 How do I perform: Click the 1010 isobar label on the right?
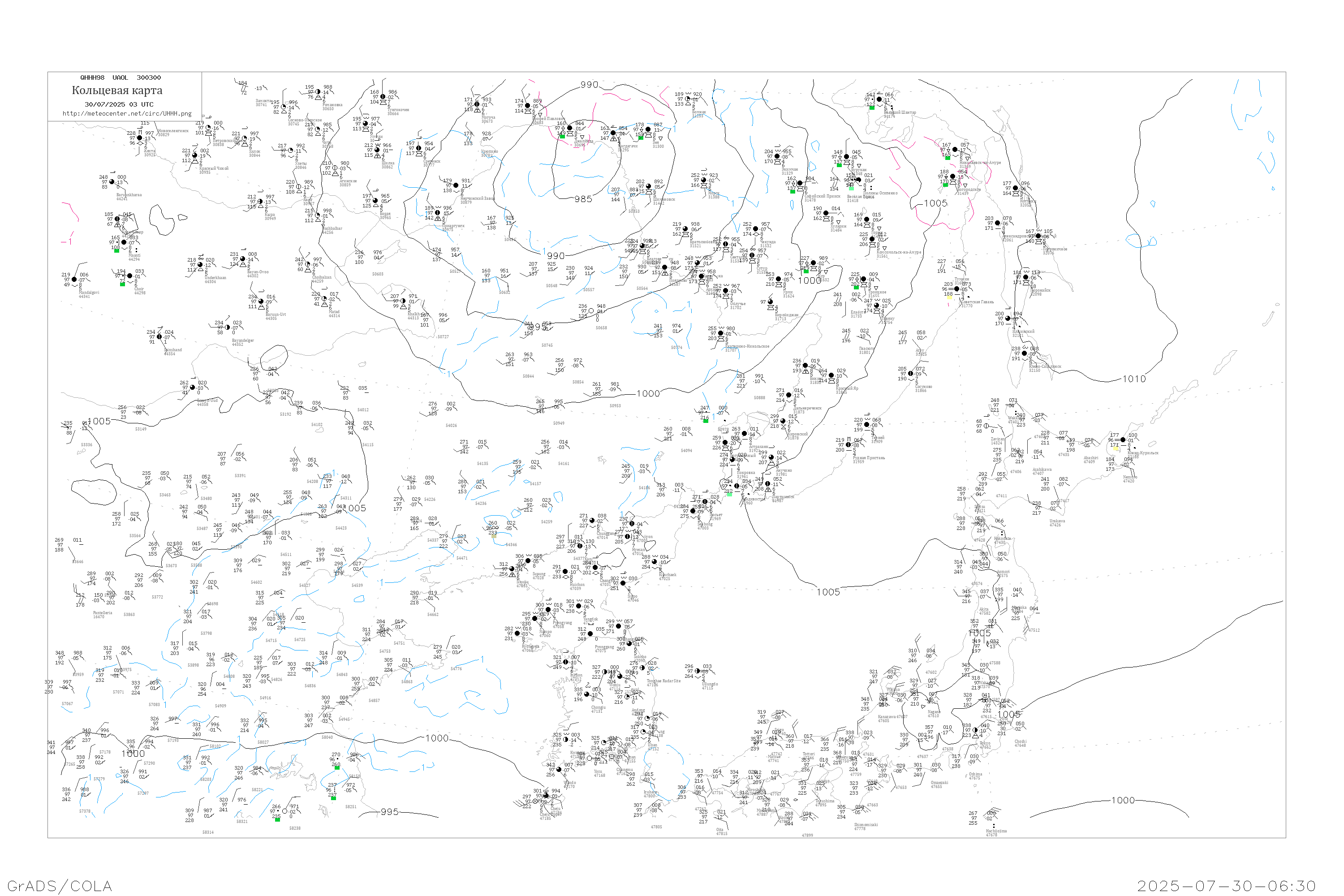1134,379
